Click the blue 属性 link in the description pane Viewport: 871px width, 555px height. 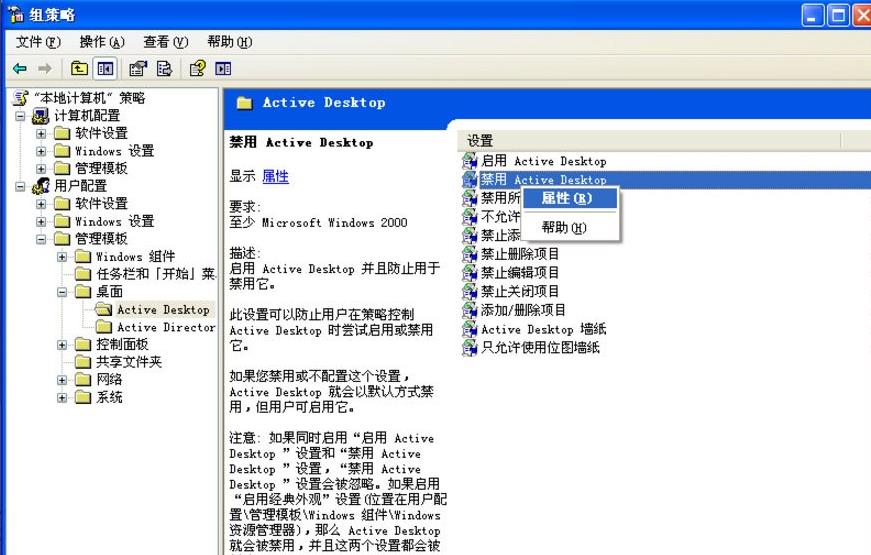275,176
